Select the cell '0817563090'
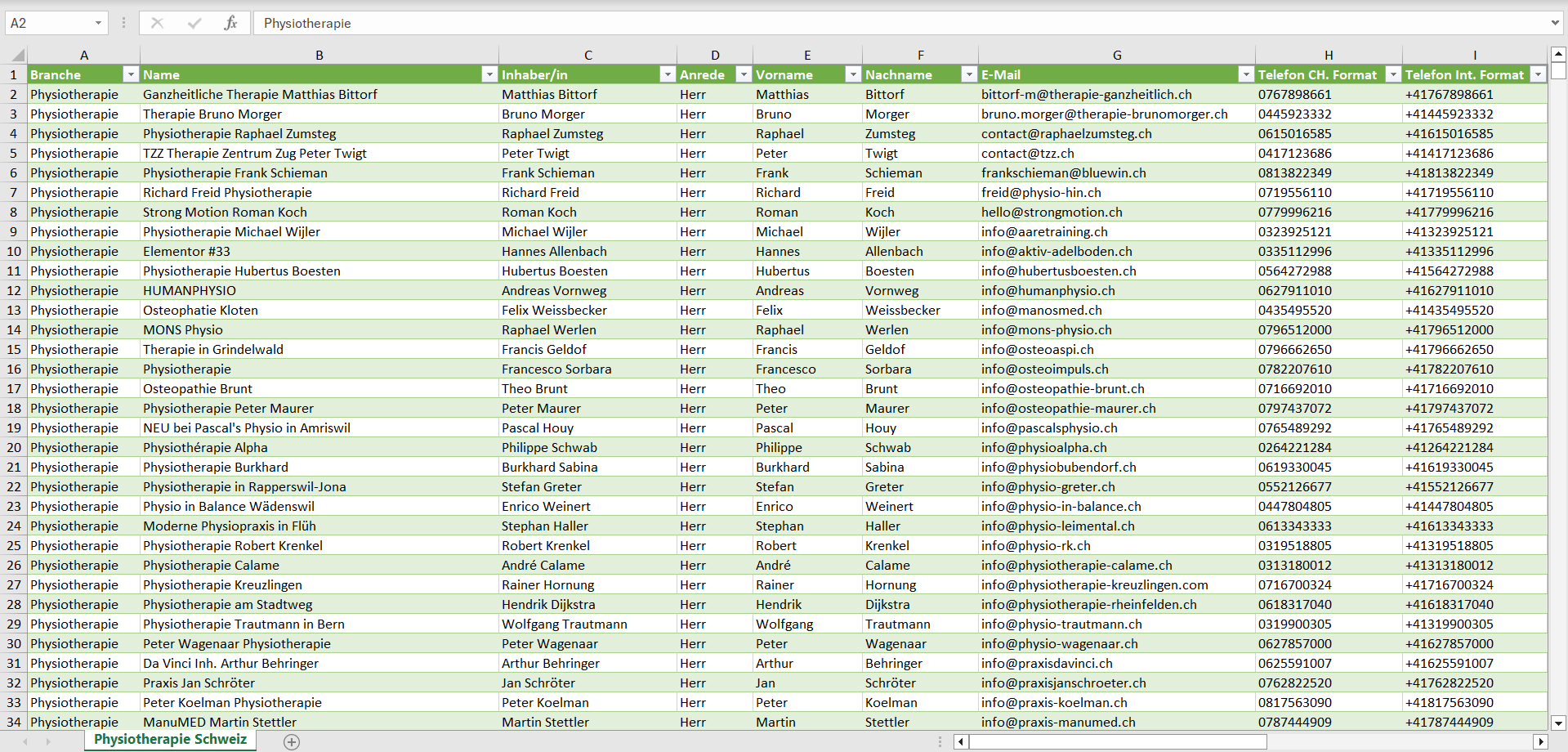 coord(1329,702)
